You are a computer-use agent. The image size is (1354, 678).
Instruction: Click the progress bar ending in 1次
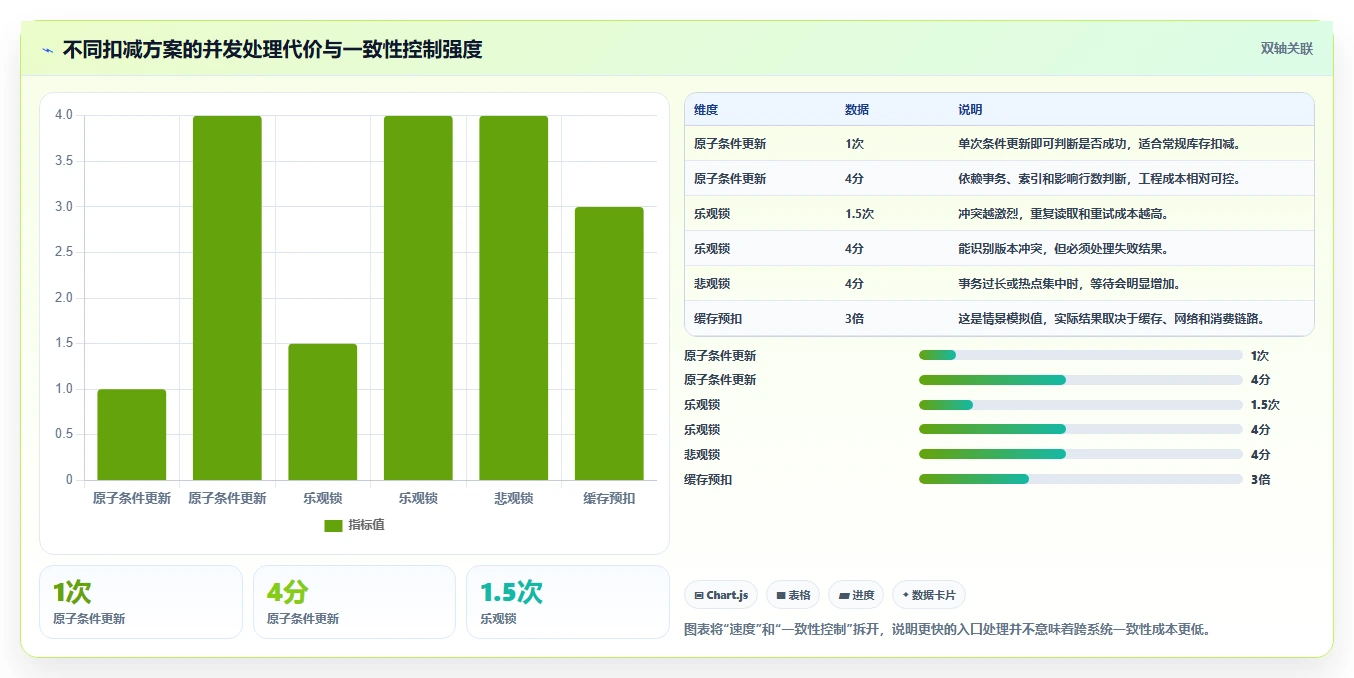coord(1080,355)
